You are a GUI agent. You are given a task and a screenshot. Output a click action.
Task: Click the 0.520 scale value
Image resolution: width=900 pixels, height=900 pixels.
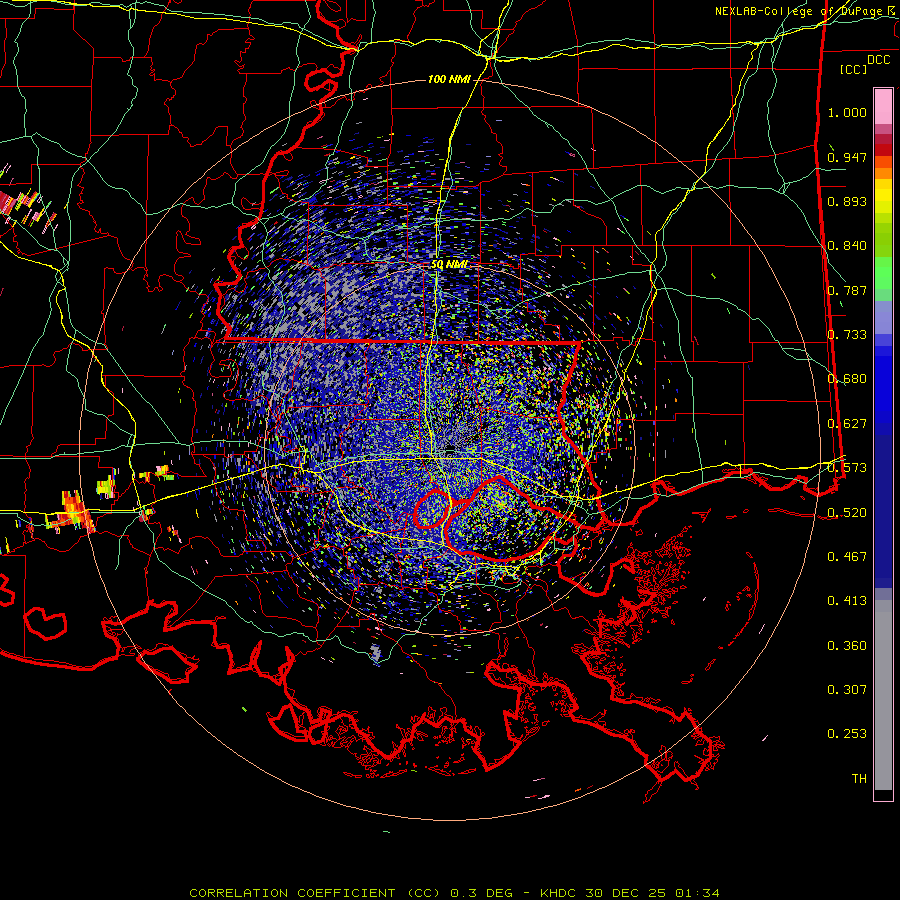click(x=847, y=513)
